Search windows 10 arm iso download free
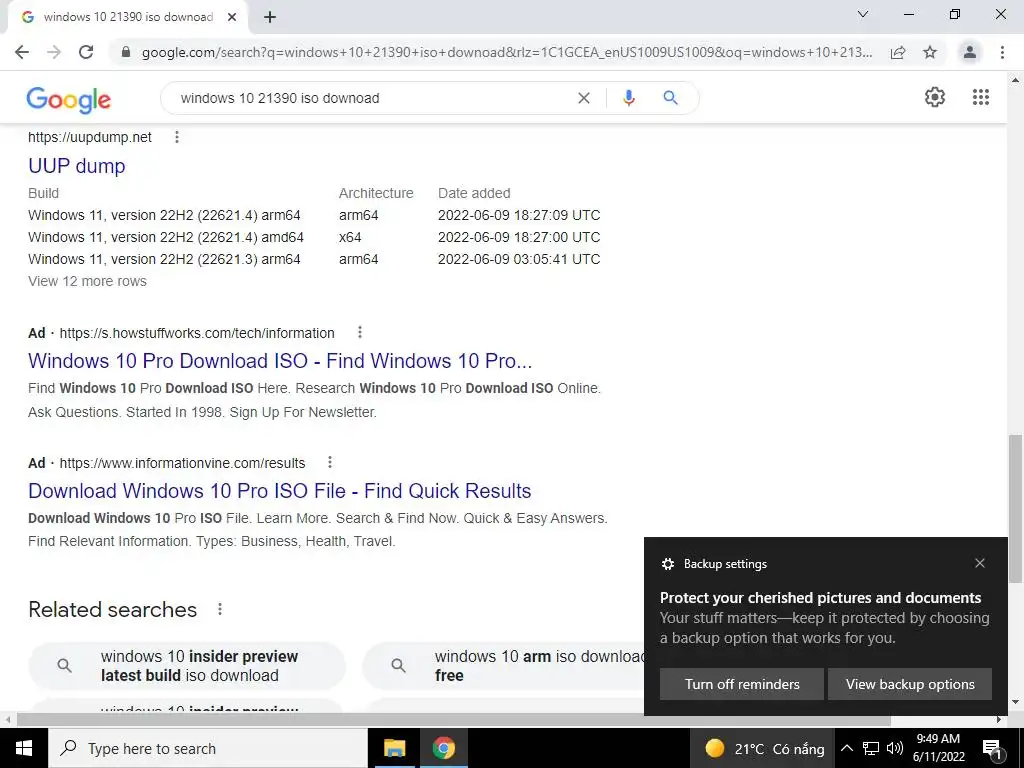 coord(503,665)
